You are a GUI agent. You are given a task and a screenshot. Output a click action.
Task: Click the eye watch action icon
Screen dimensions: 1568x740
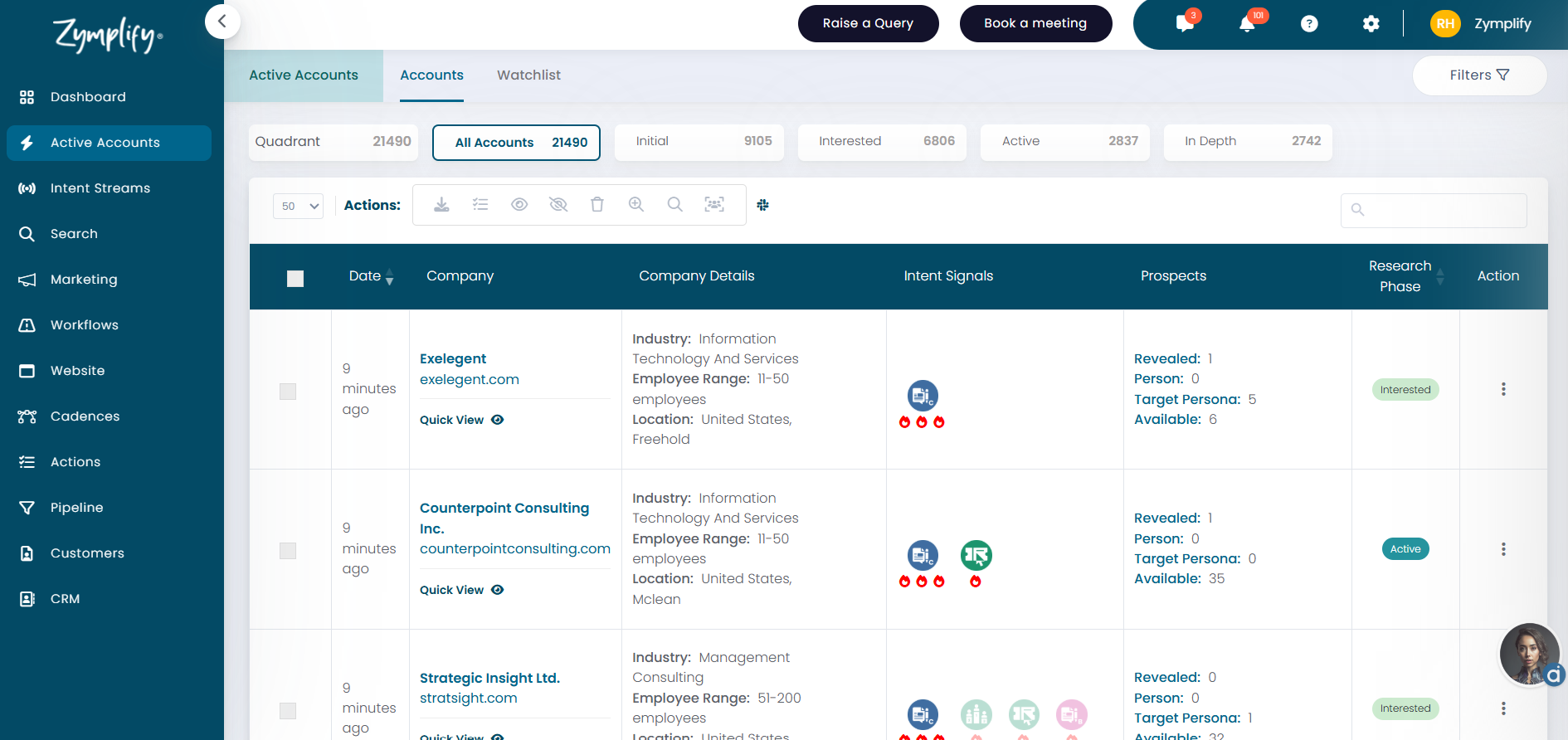click(x=519, y=204)
